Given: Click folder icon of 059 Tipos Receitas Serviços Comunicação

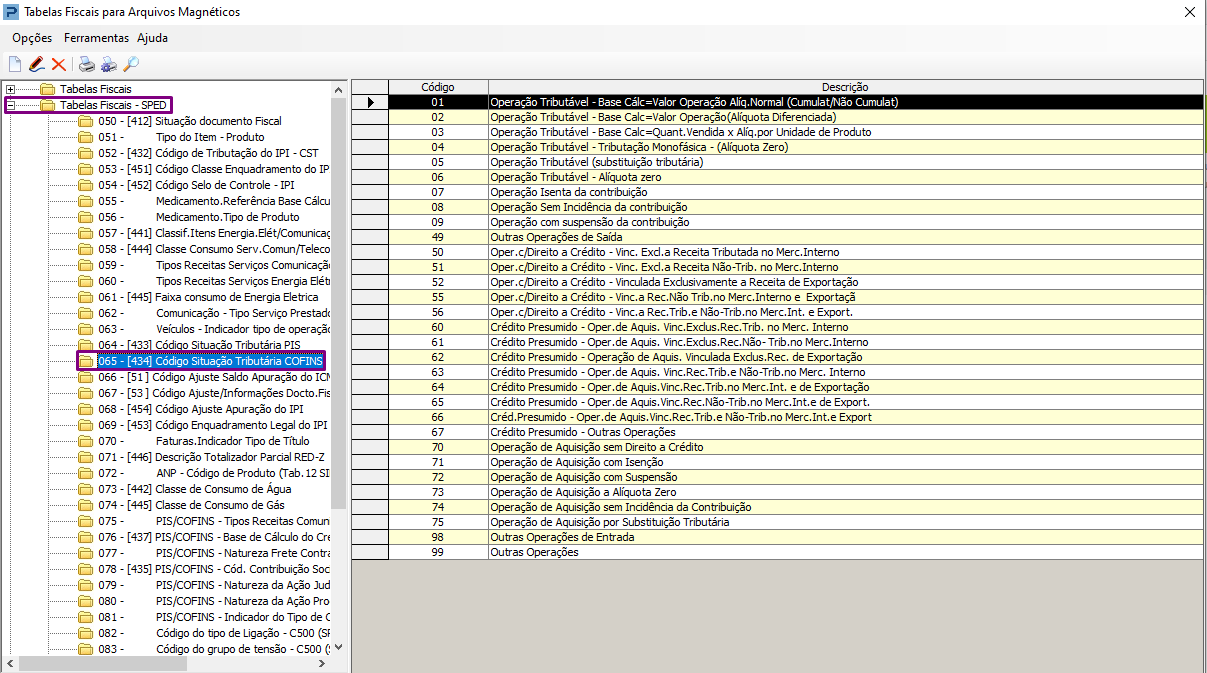Looking at the screenshot, I should pos(86,265).
